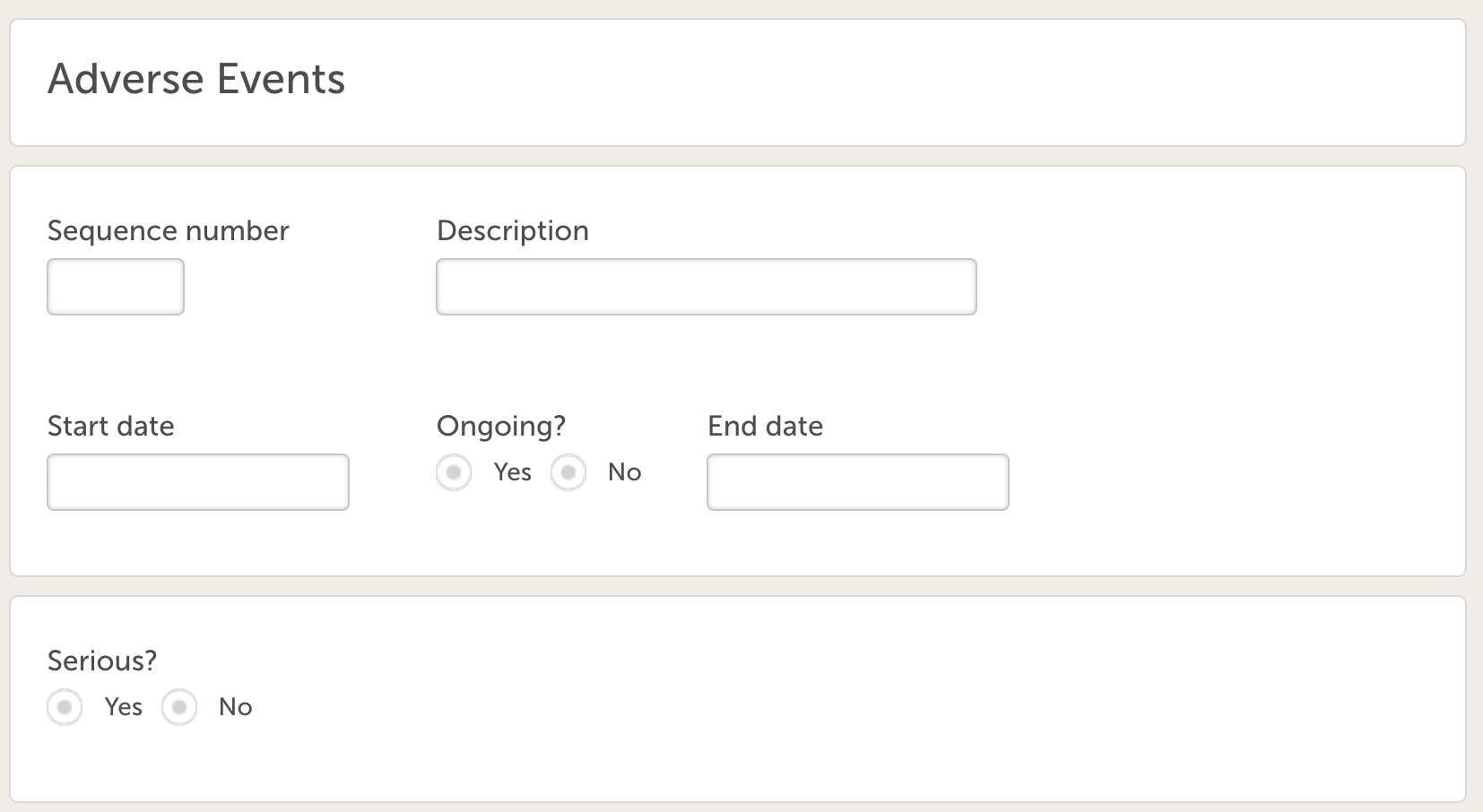
Task: Click into the Start date field
Action: pyautogui.click(x=197, y=482)
